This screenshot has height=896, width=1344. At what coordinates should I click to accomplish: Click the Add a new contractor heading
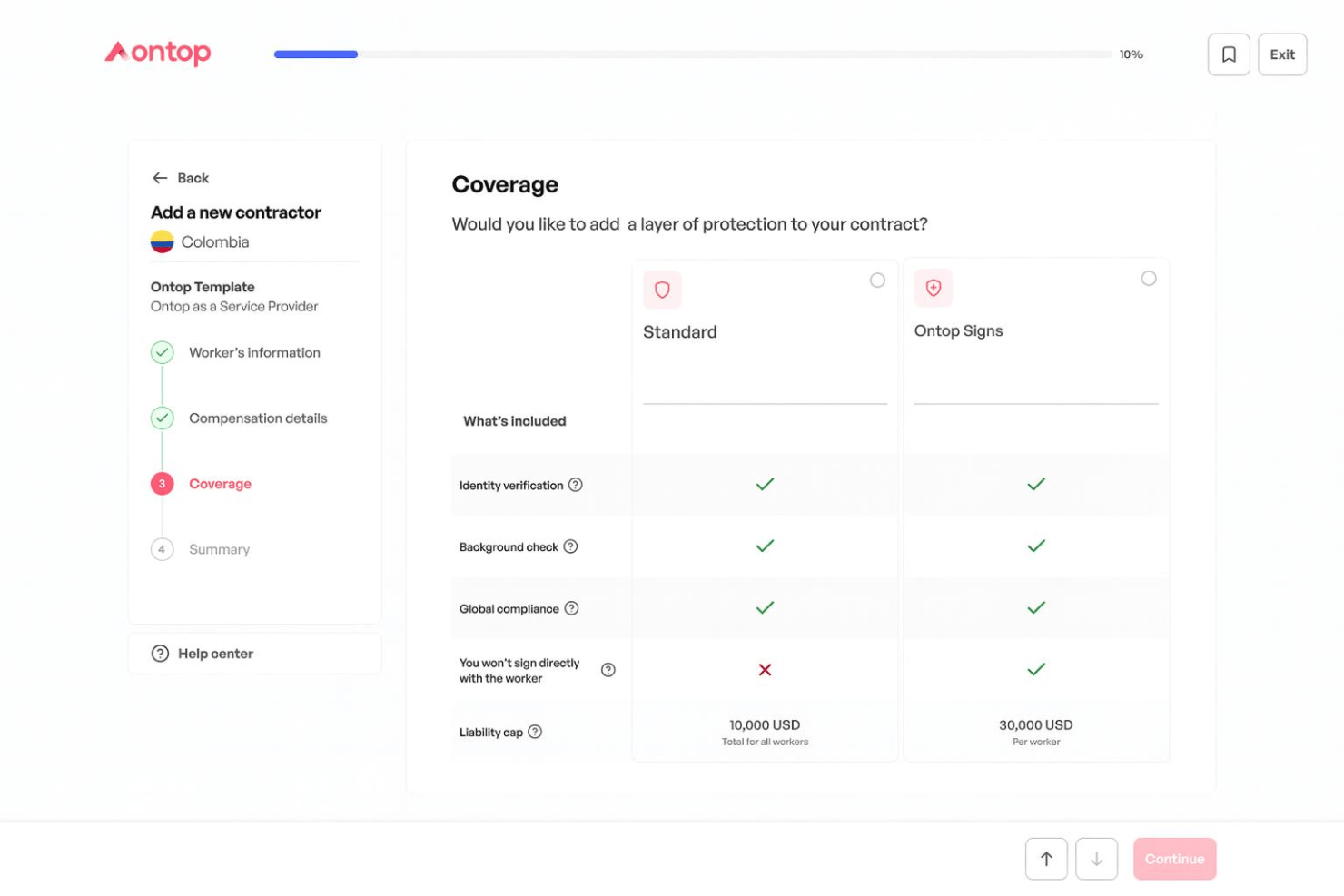236,212
